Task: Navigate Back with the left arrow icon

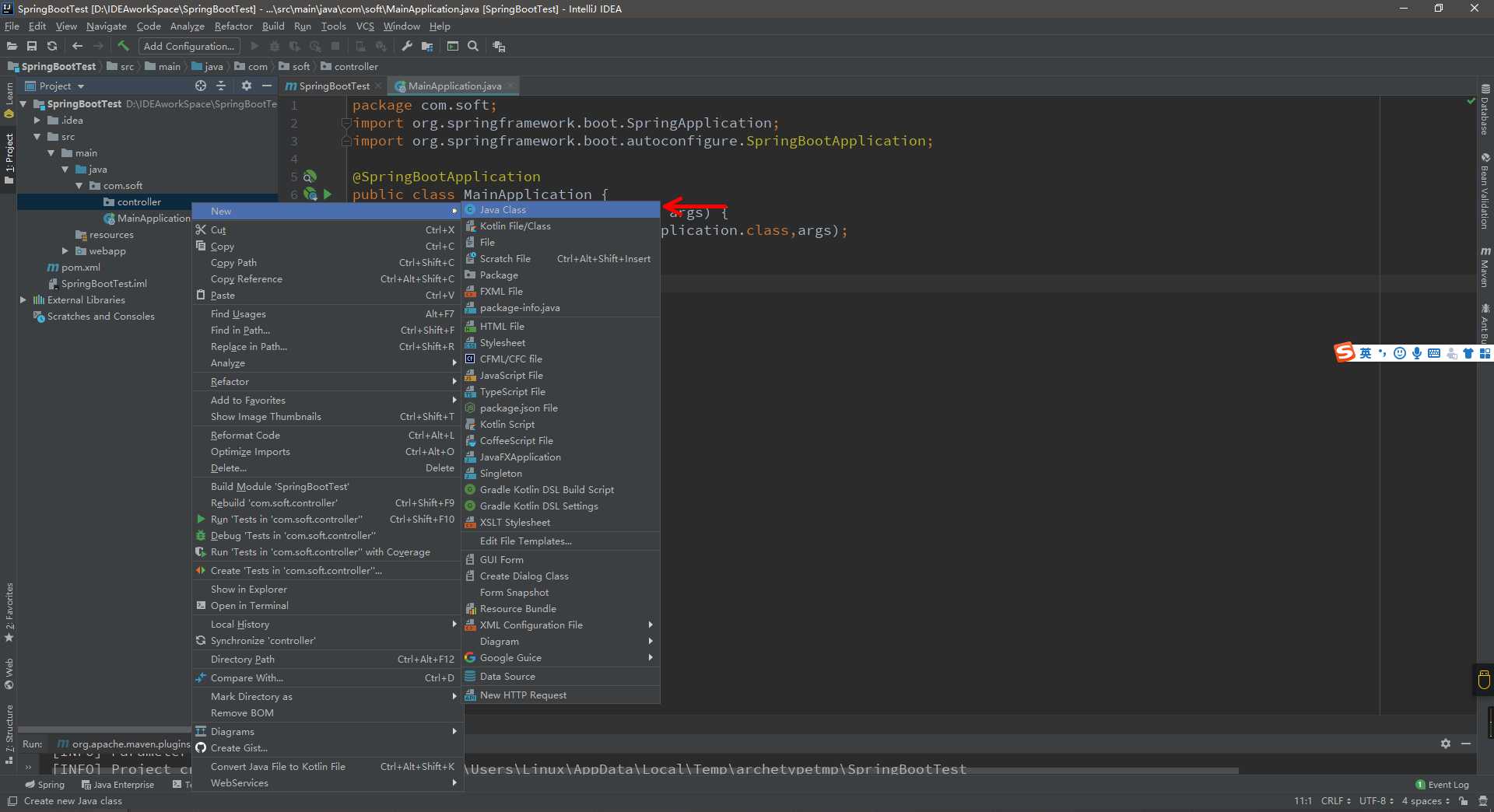Action: click(x=77, y=47)
